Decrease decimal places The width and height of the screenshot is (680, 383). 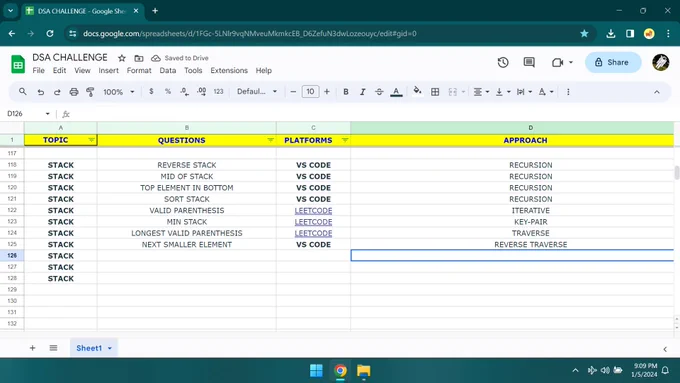(184, 92)
